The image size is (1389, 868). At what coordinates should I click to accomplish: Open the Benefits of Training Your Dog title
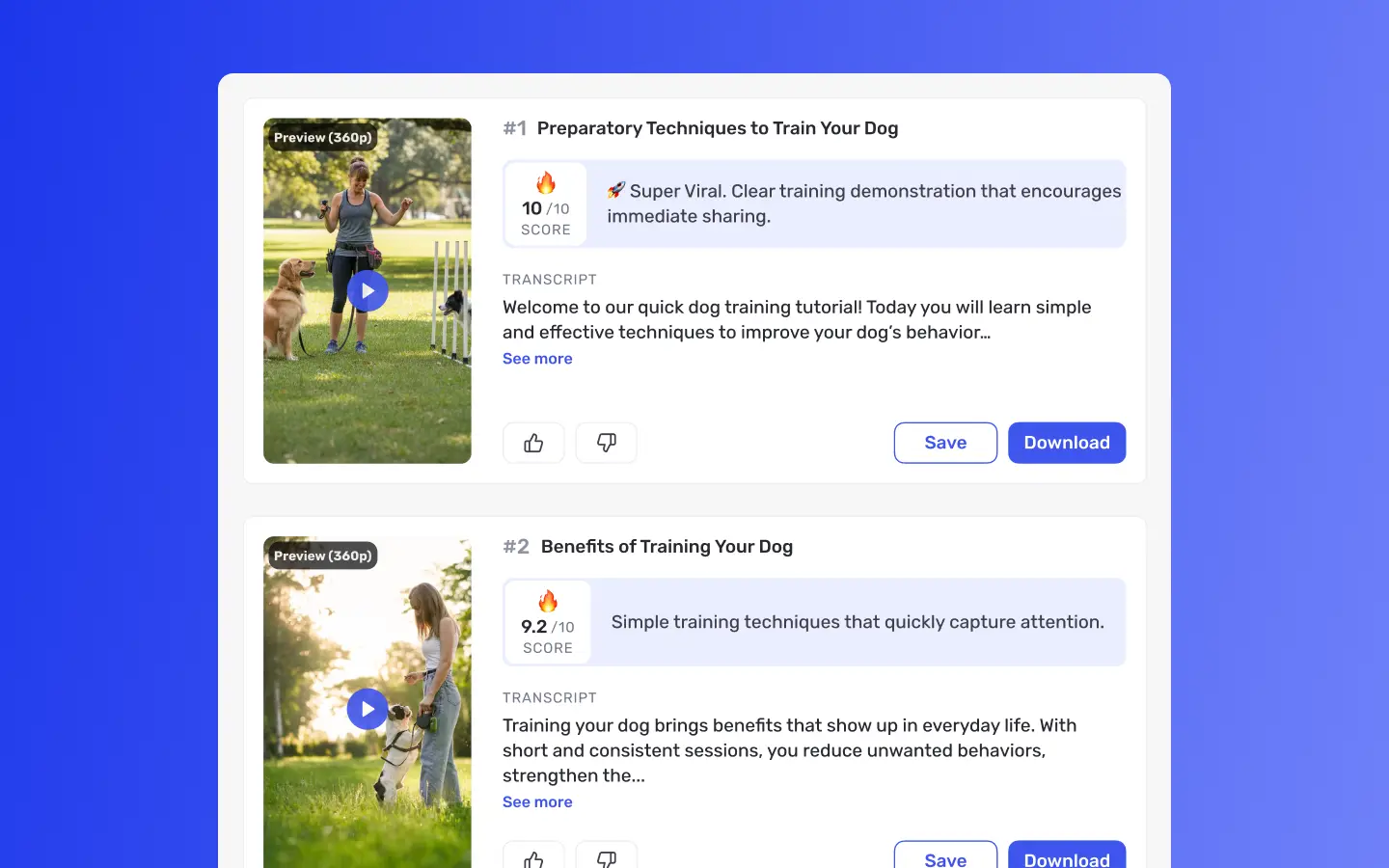tap(667, 547)
